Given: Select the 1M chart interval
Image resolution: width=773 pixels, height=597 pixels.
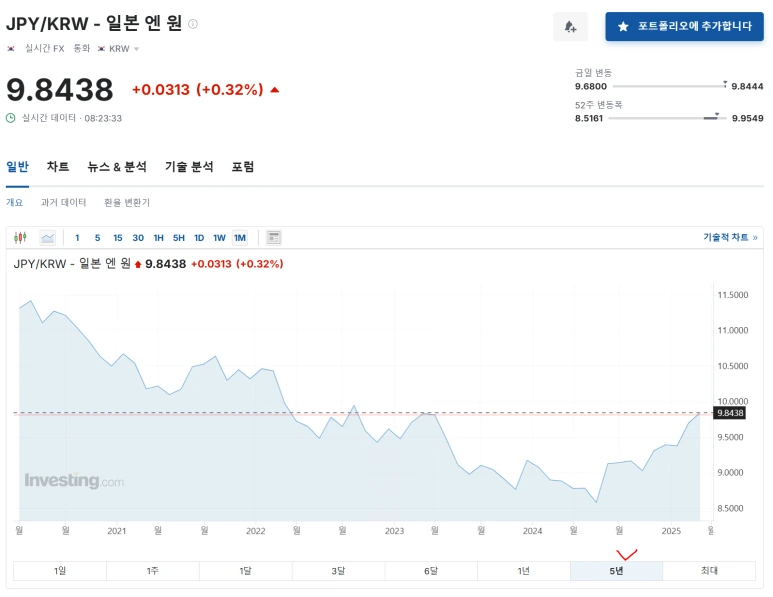Looking at the screenshot, I should [240, 238].
